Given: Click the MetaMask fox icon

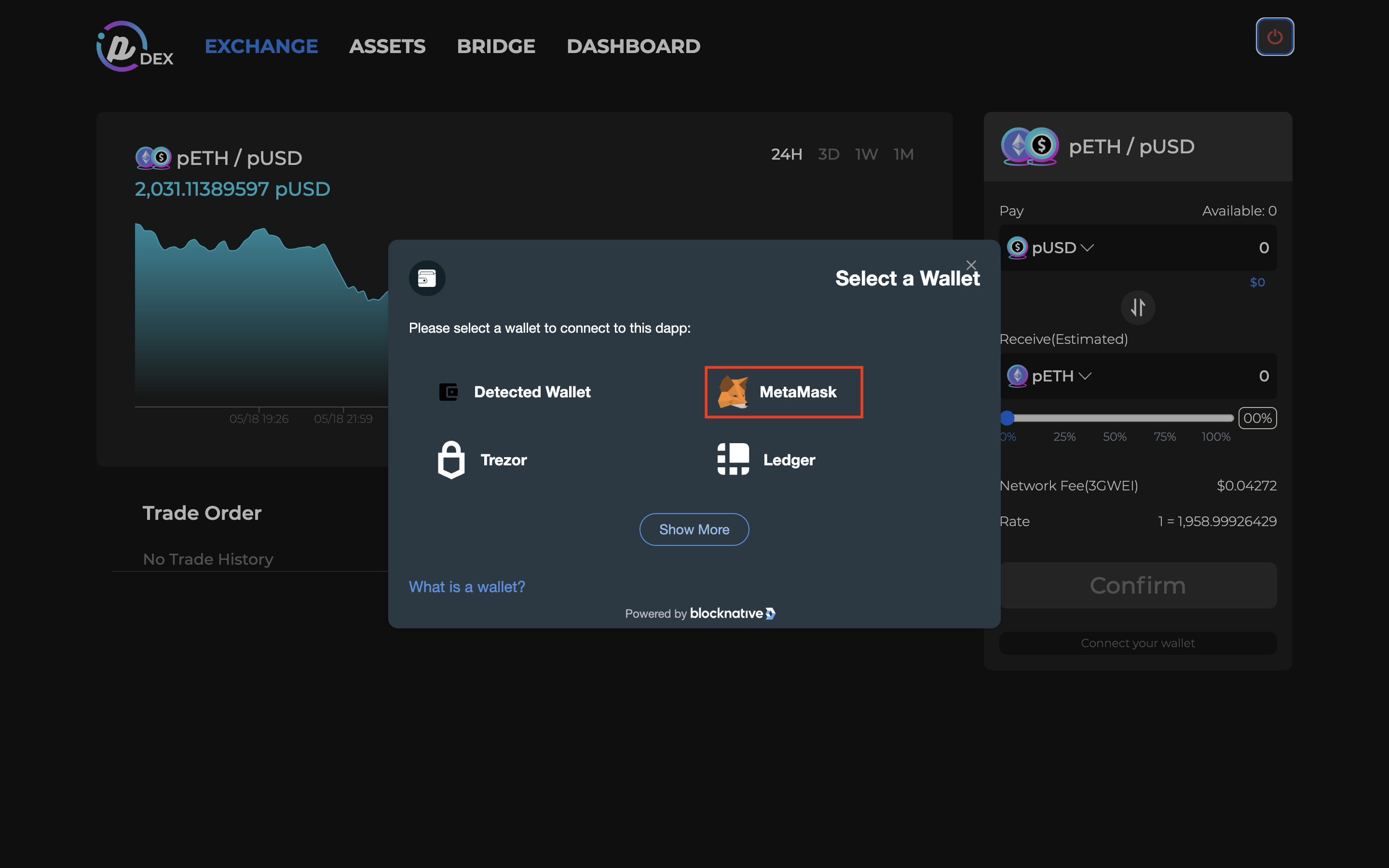Looking at the screenshot, I should point(733,392).
